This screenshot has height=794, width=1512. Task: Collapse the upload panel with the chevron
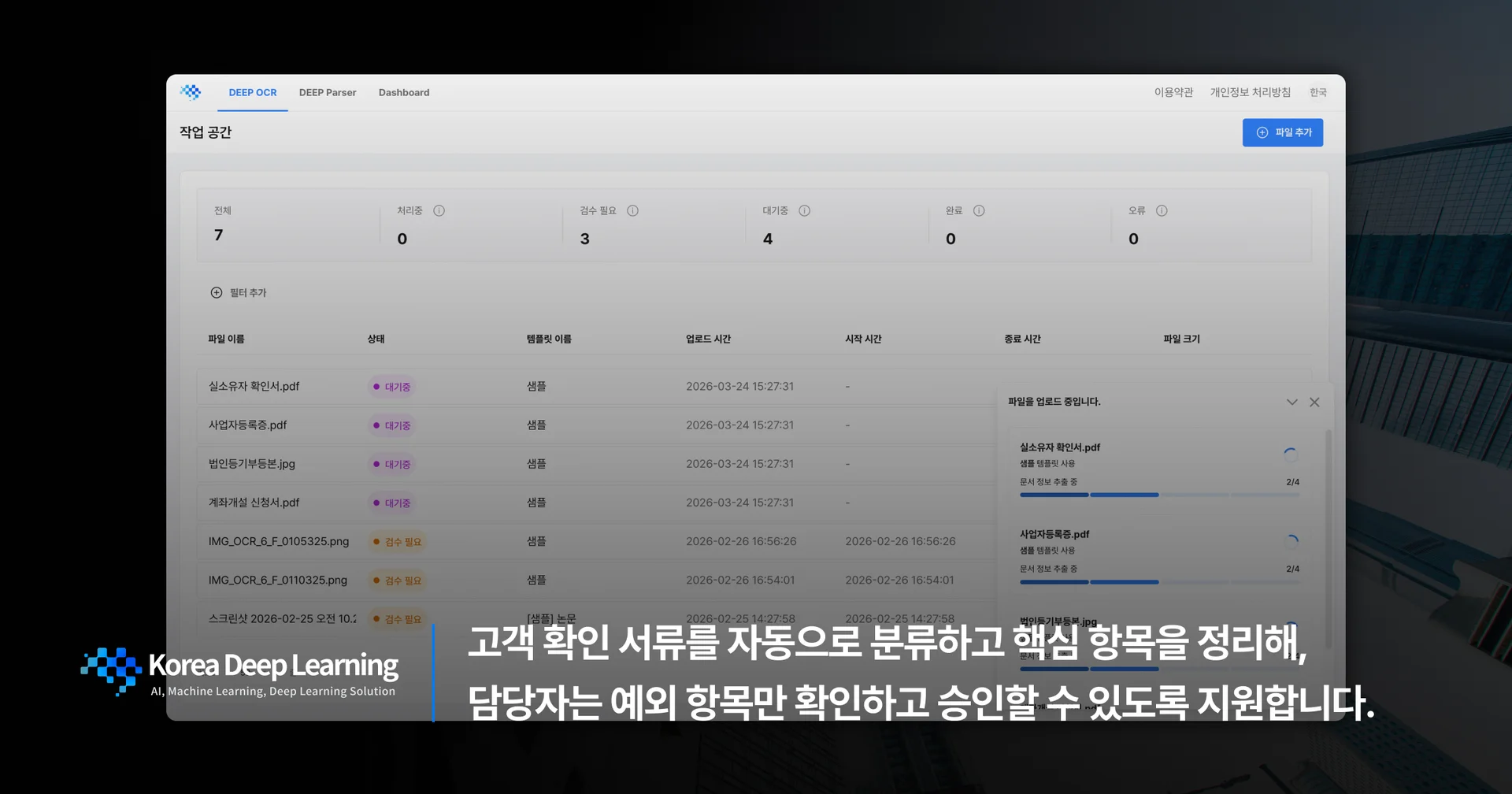pyautogui.click(x=1291, y=402)
